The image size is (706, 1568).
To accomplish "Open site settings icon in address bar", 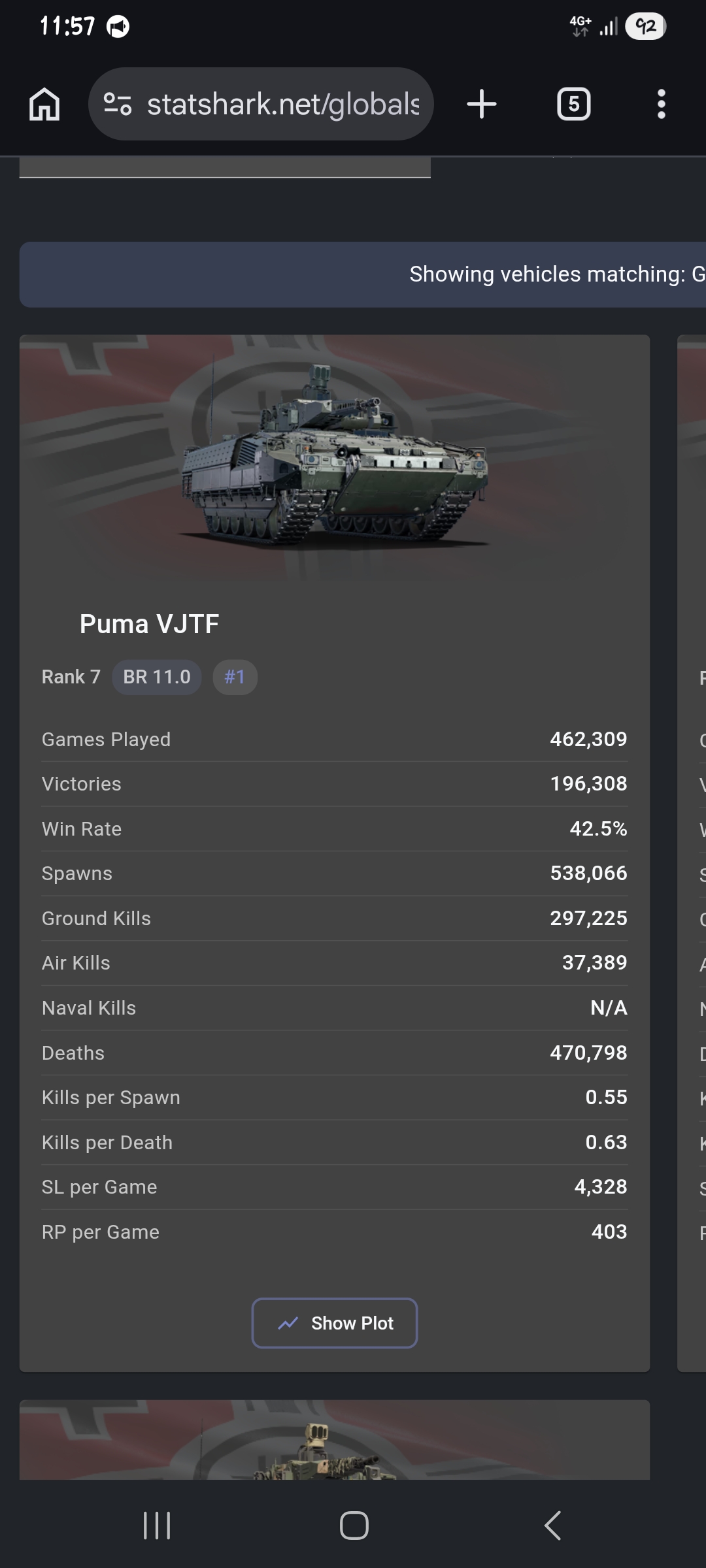I will click(x=118, y=104).
